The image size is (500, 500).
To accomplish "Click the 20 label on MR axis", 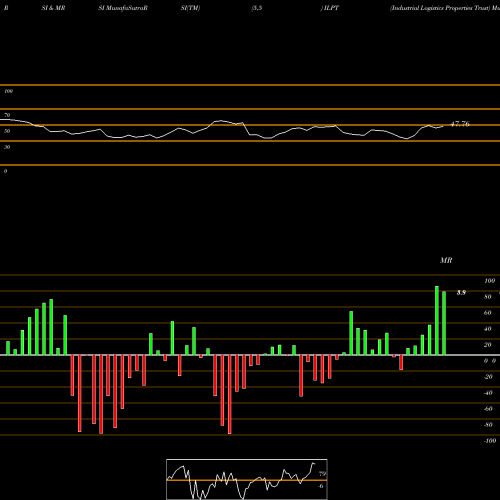I will click(488, 345).
